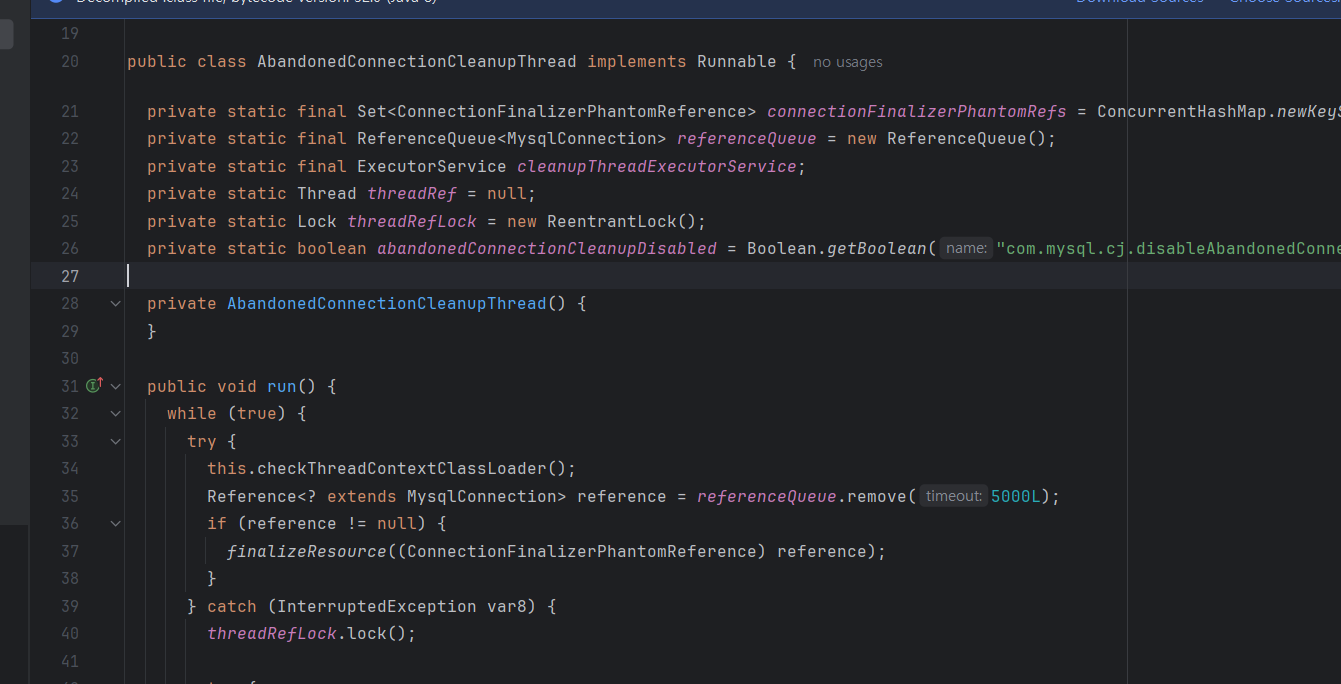Click the referenceQueue field on line 22
This screenshot has height=684, width=1341.
coord(747,139)
